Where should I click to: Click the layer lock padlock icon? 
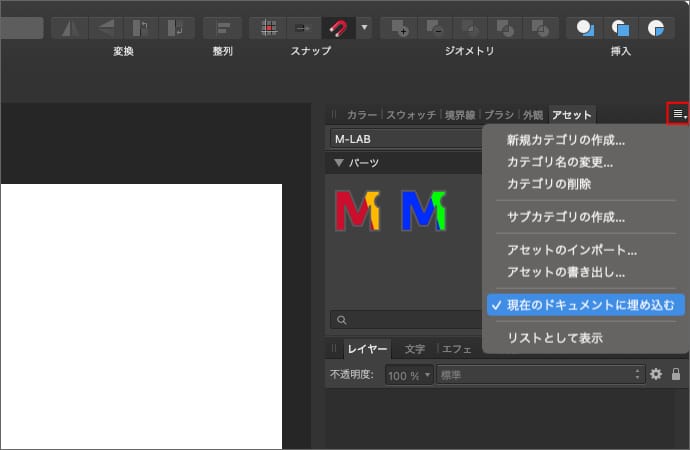(x=676, y=374)
